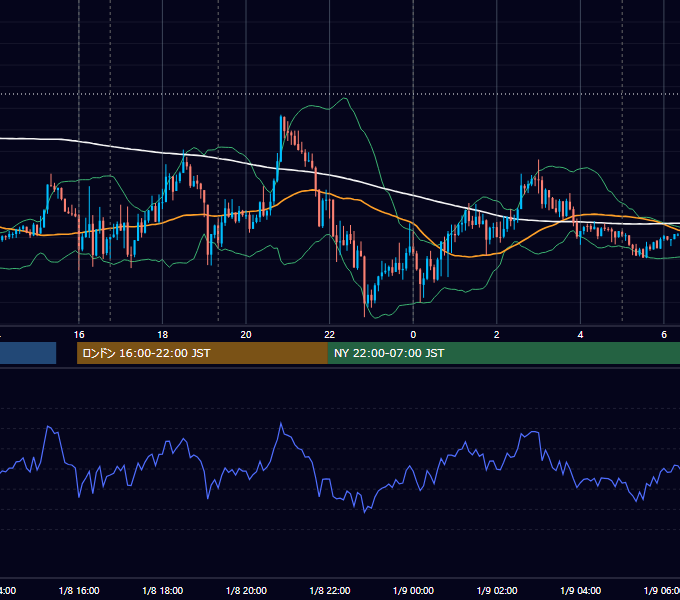
Task: Click the 1/8 20:00 label on bottom axis
Action: [246, 590]
